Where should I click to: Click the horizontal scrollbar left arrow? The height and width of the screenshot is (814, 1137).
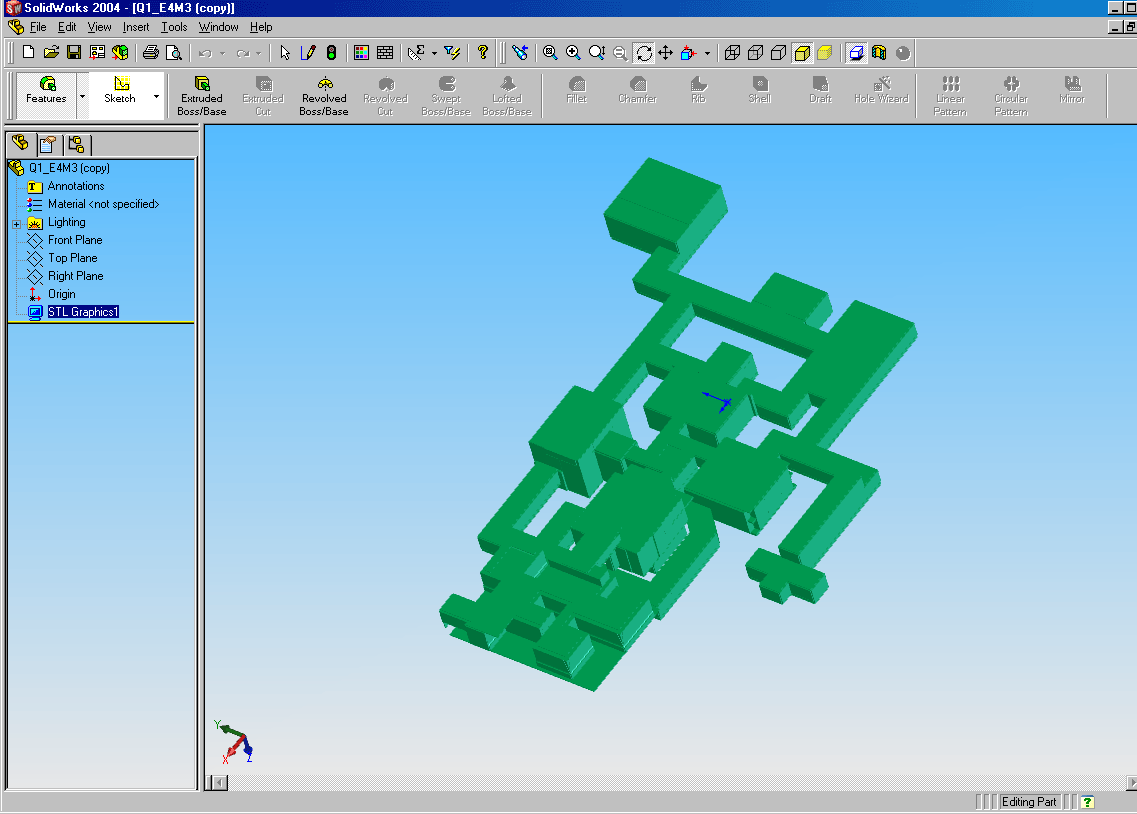pos(212,782)
